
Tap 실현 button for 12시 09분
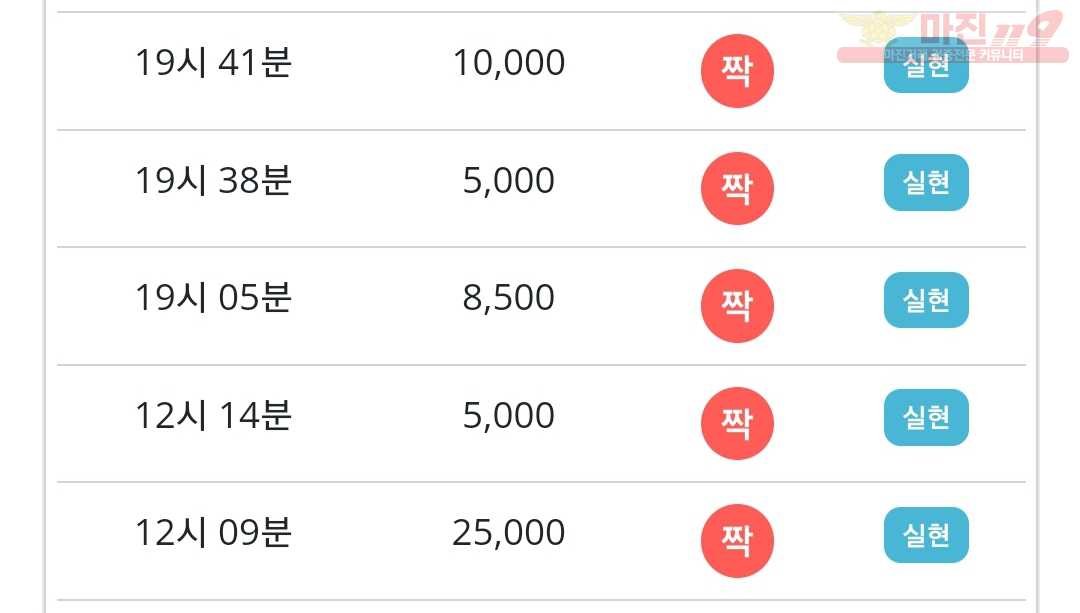926,535
